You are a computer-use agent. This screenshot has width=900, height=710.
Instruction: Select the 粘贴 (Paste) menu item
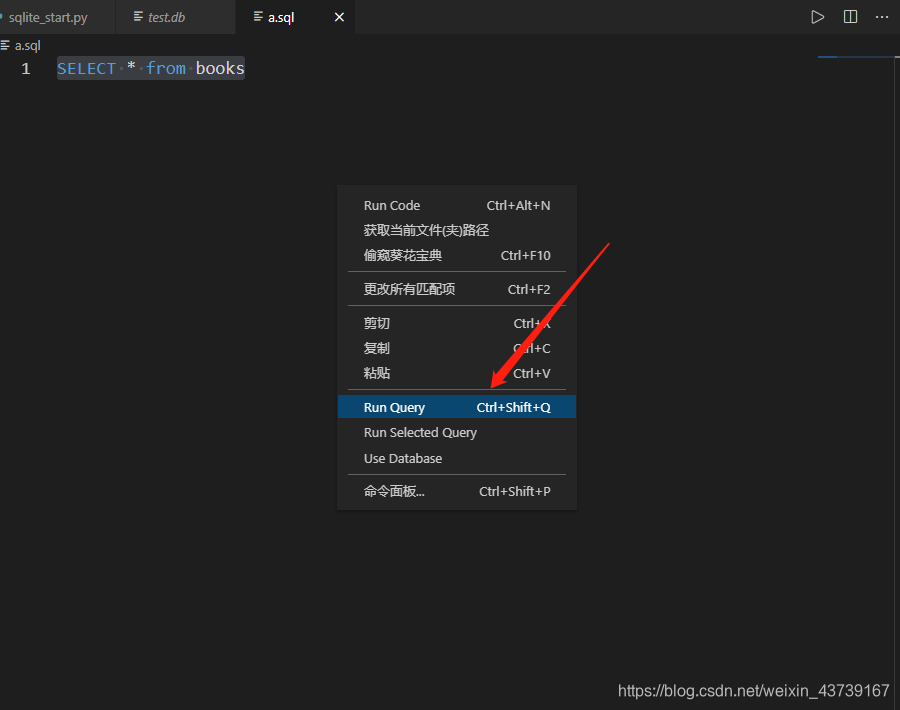point(377,372)
